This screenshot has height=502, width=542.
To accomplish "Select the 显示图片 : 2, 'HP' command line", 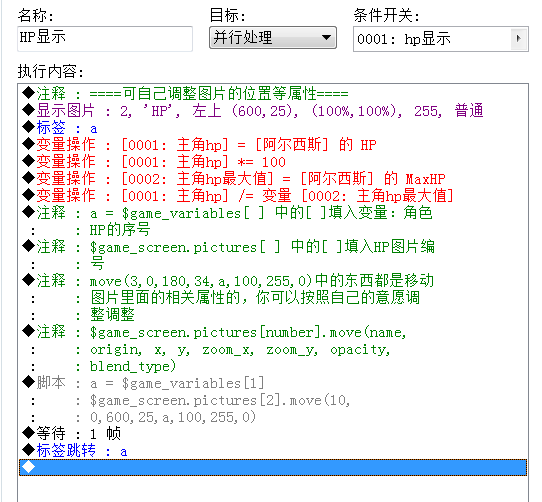I will point(273,111).
